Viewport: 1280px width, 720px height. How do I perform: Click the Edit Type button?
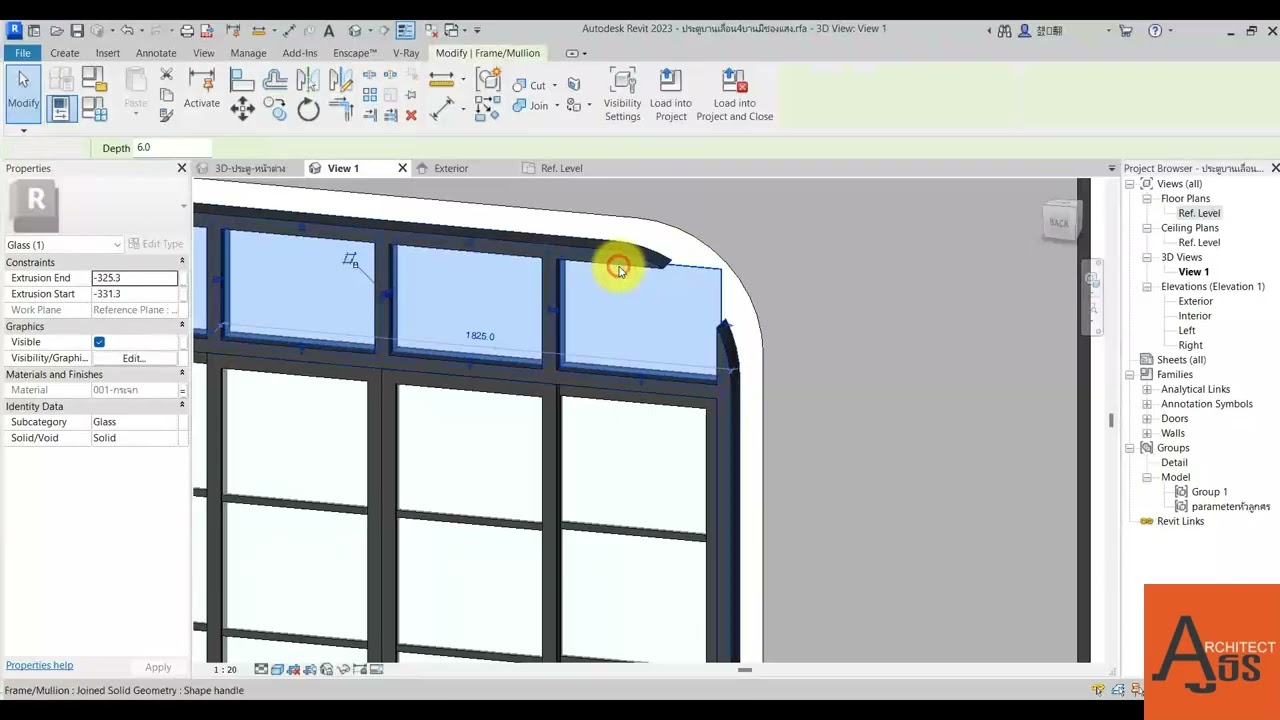pos(156,244)
